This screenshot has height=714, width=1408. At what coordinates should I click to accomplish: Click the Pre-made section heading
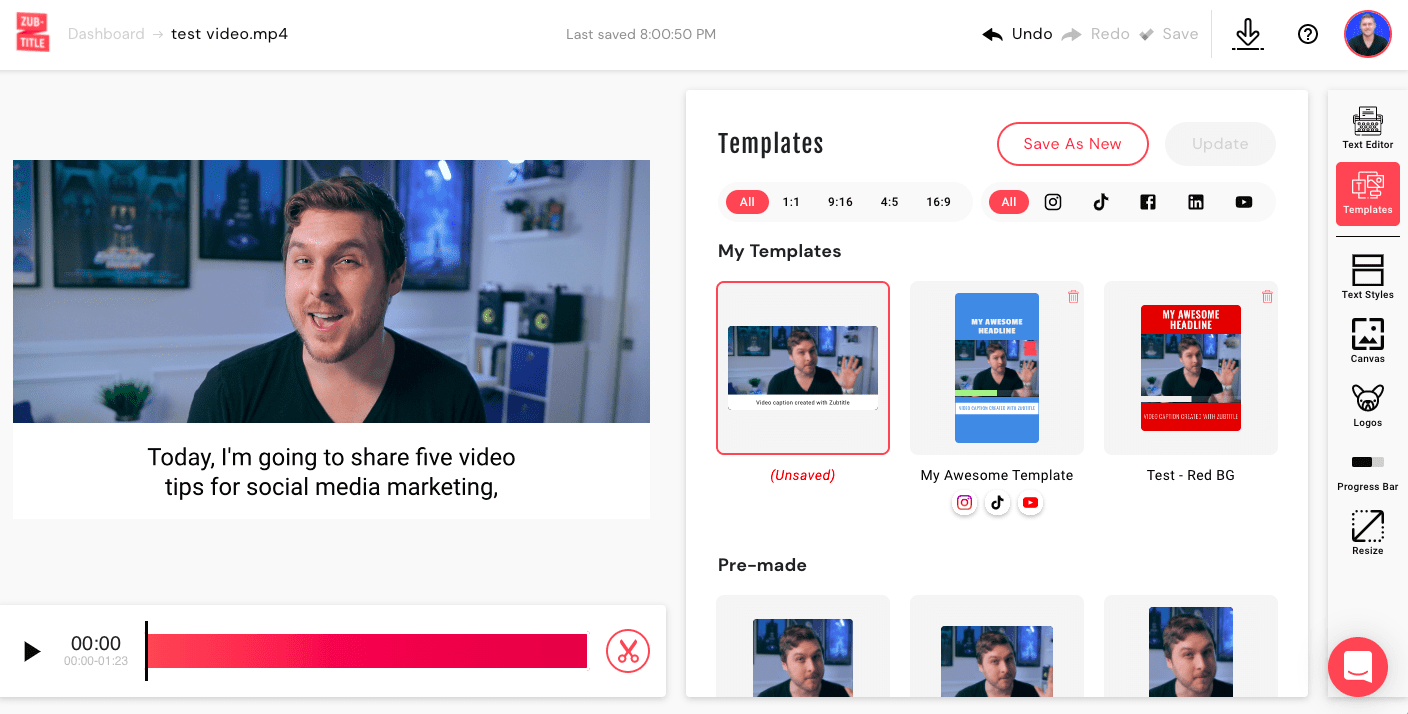click(x=762, y=565)
